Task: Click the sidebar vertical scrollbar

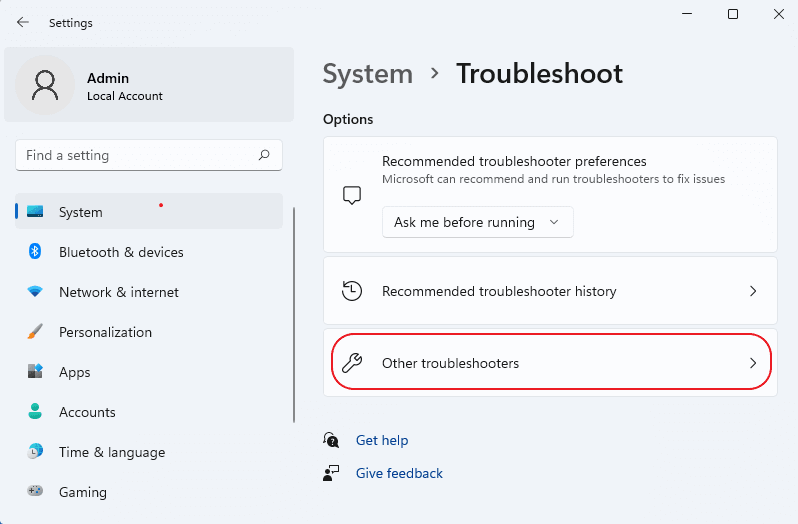Action: (294, 314)
